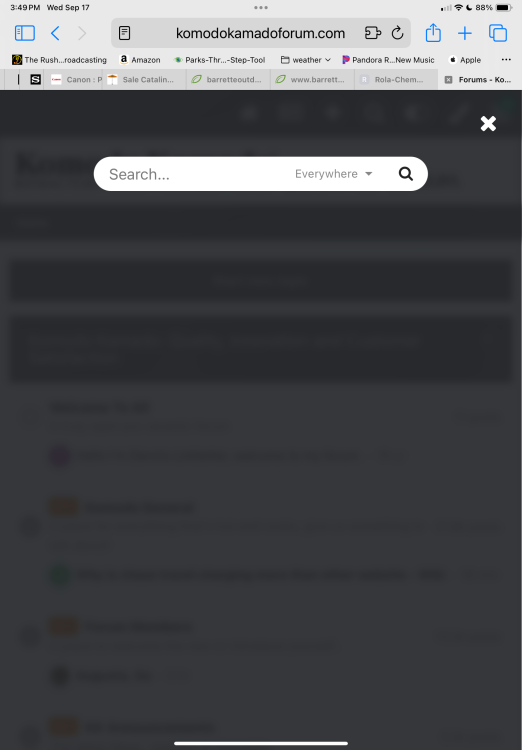Go back to the previous page

click(55, 33)
